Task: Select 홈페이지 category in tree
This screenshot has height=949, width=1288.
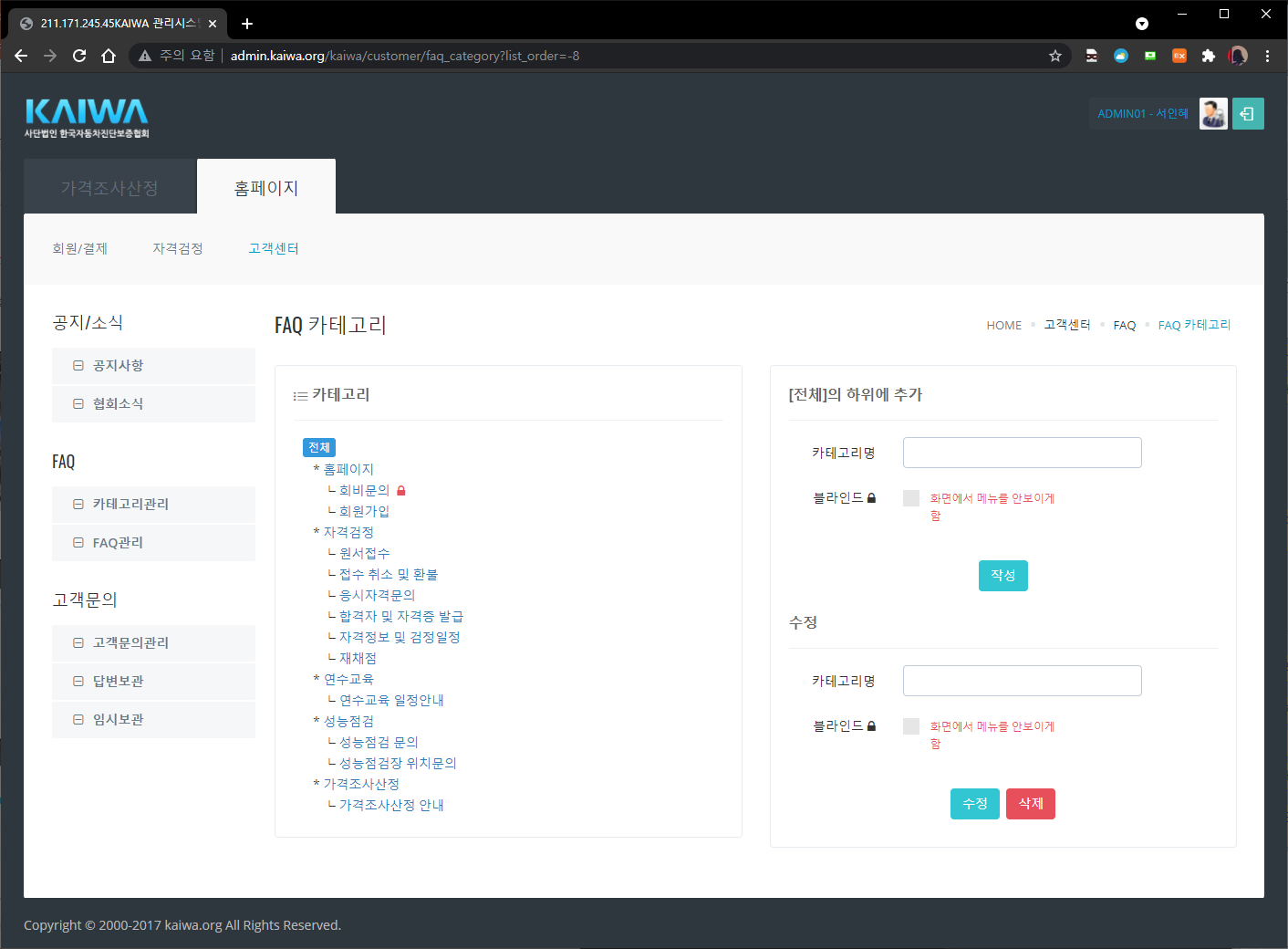Action: (x=348, y=469)
